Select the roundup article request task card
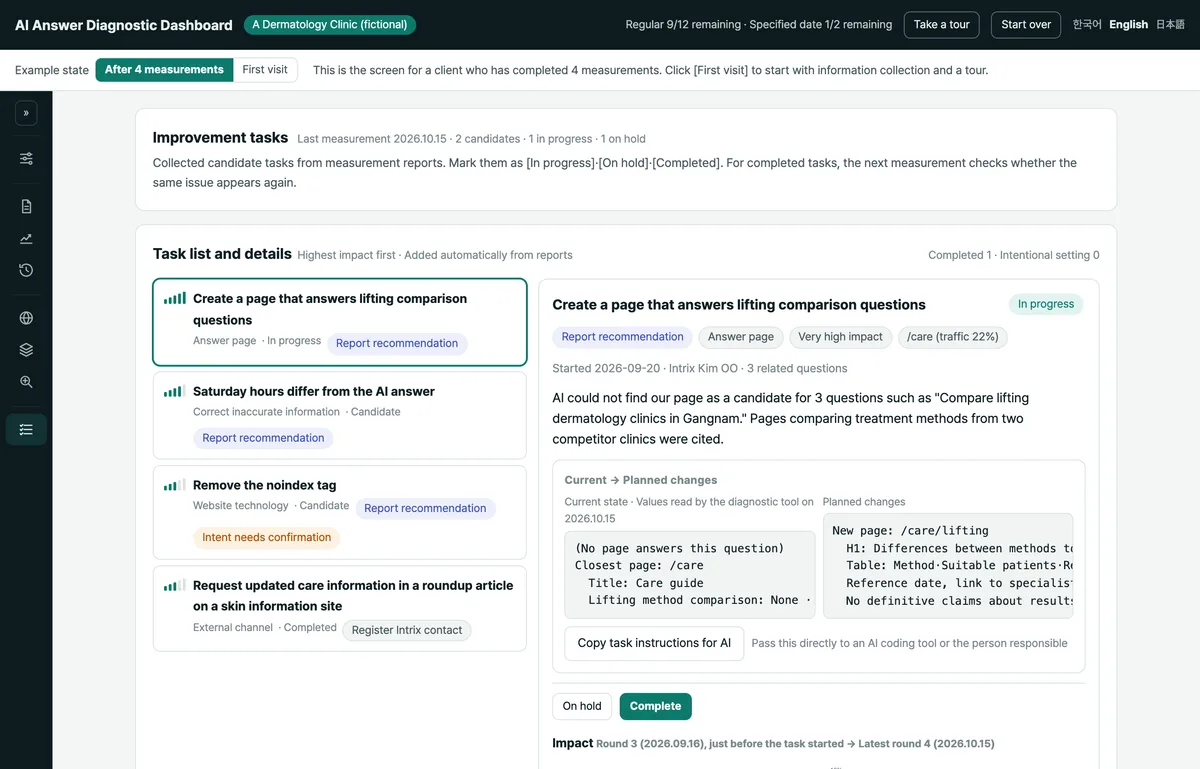 [x=340, y=609]
